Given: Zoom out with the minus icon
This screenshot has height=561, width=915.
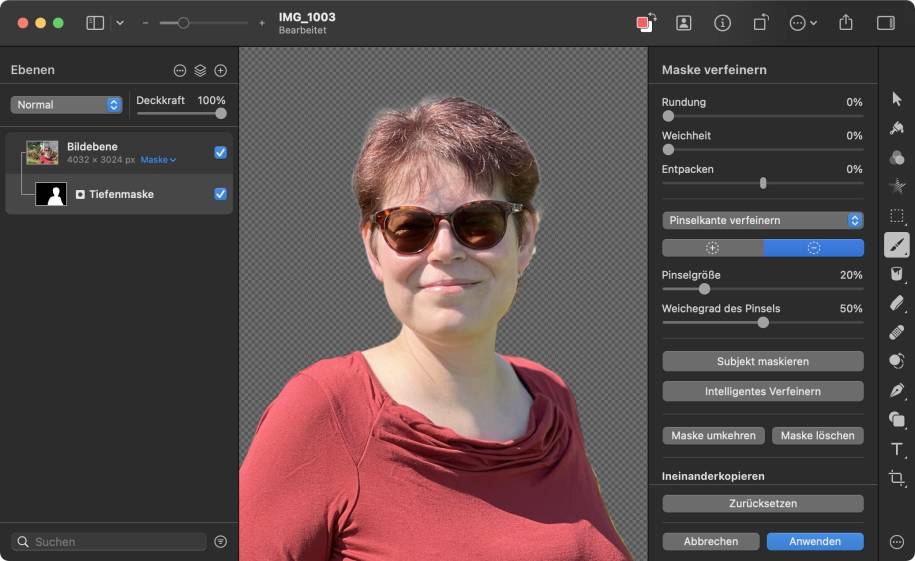Looking at the screenshot, I should (145, 23).
